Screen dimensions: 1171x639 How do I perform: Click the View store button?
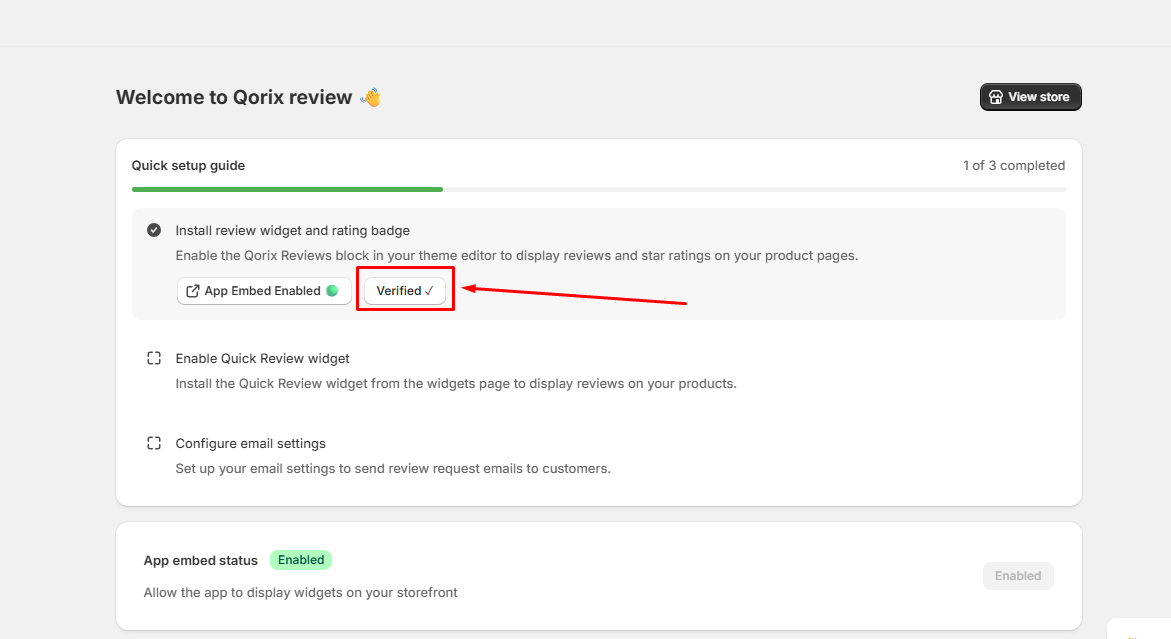pyautogui.click(x=1031, y=97)
